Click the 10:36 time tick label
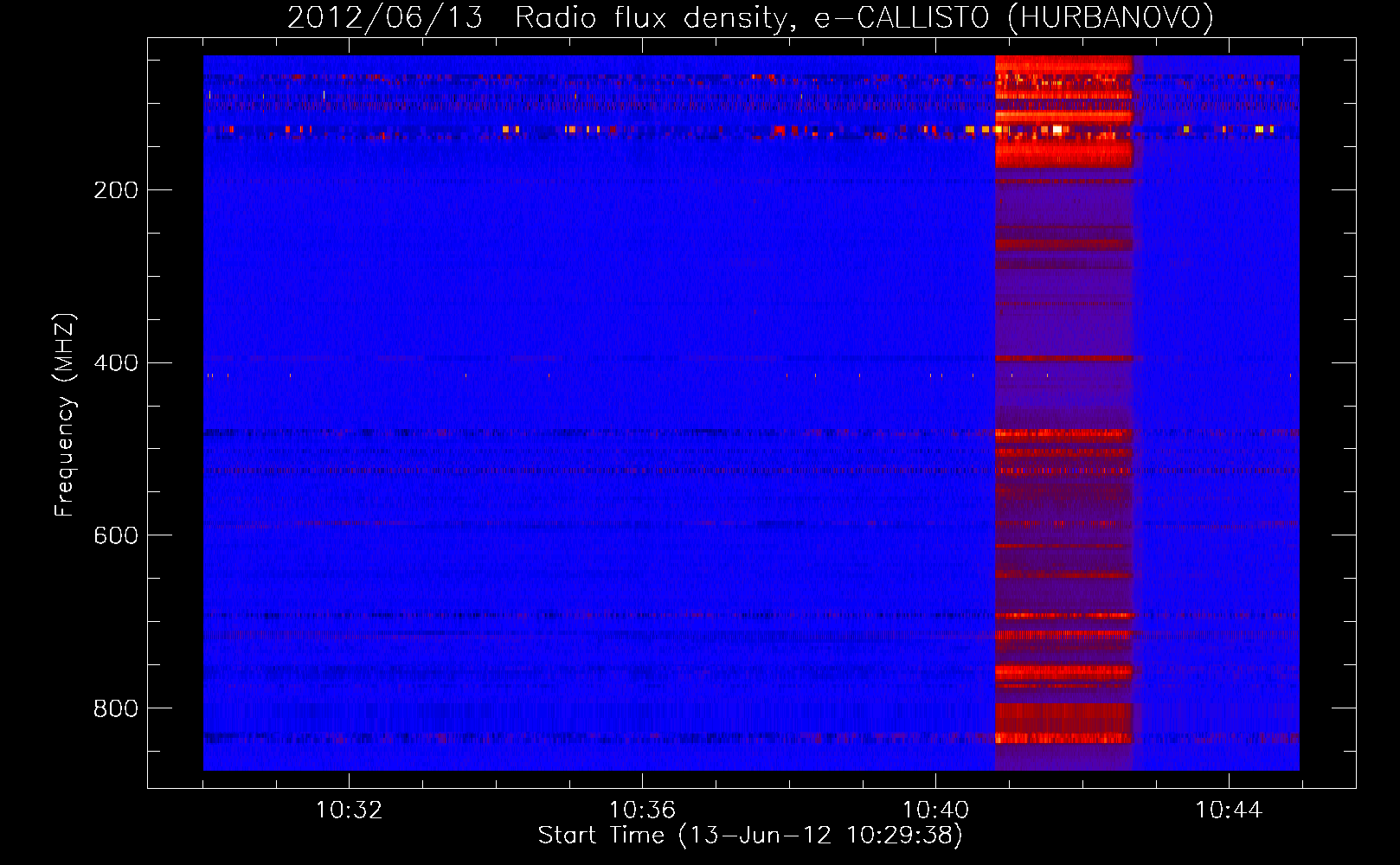 (642, 811)
